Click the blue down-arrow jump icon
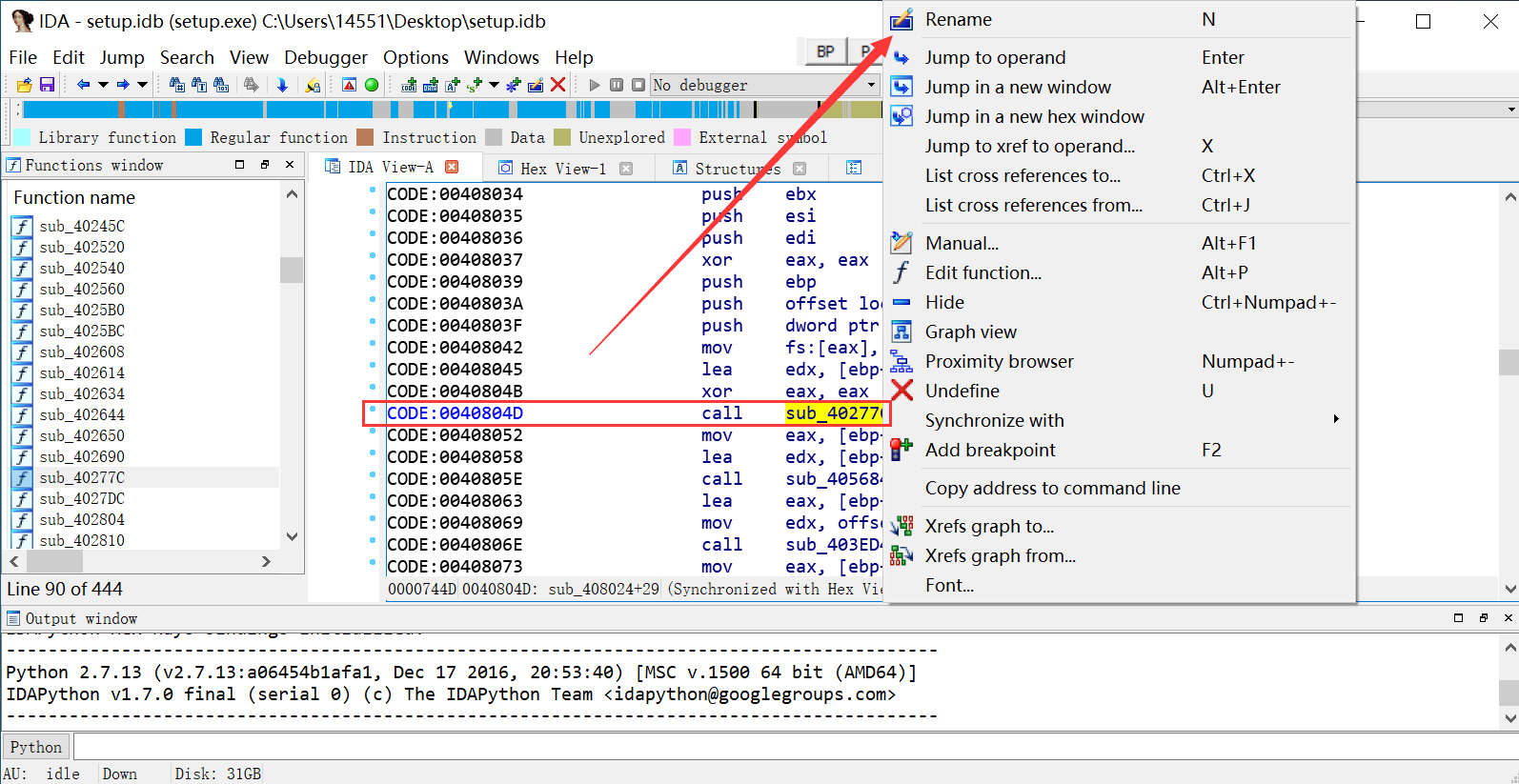Screen dimensions: 1519x784 point(282,85)
